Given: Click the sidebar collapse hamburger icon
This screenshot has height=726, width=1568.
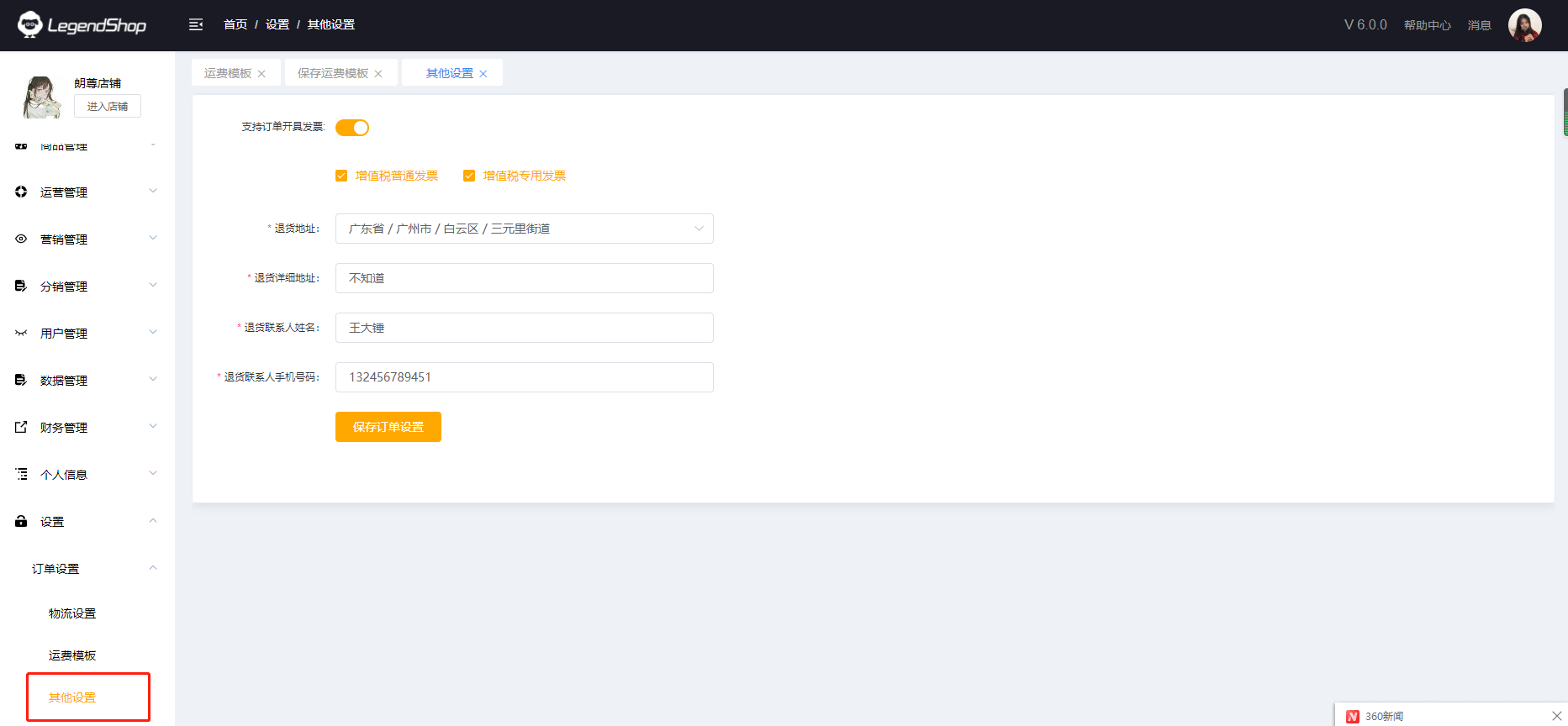Looking at the screenshot, I should click(x=196, y=24).
